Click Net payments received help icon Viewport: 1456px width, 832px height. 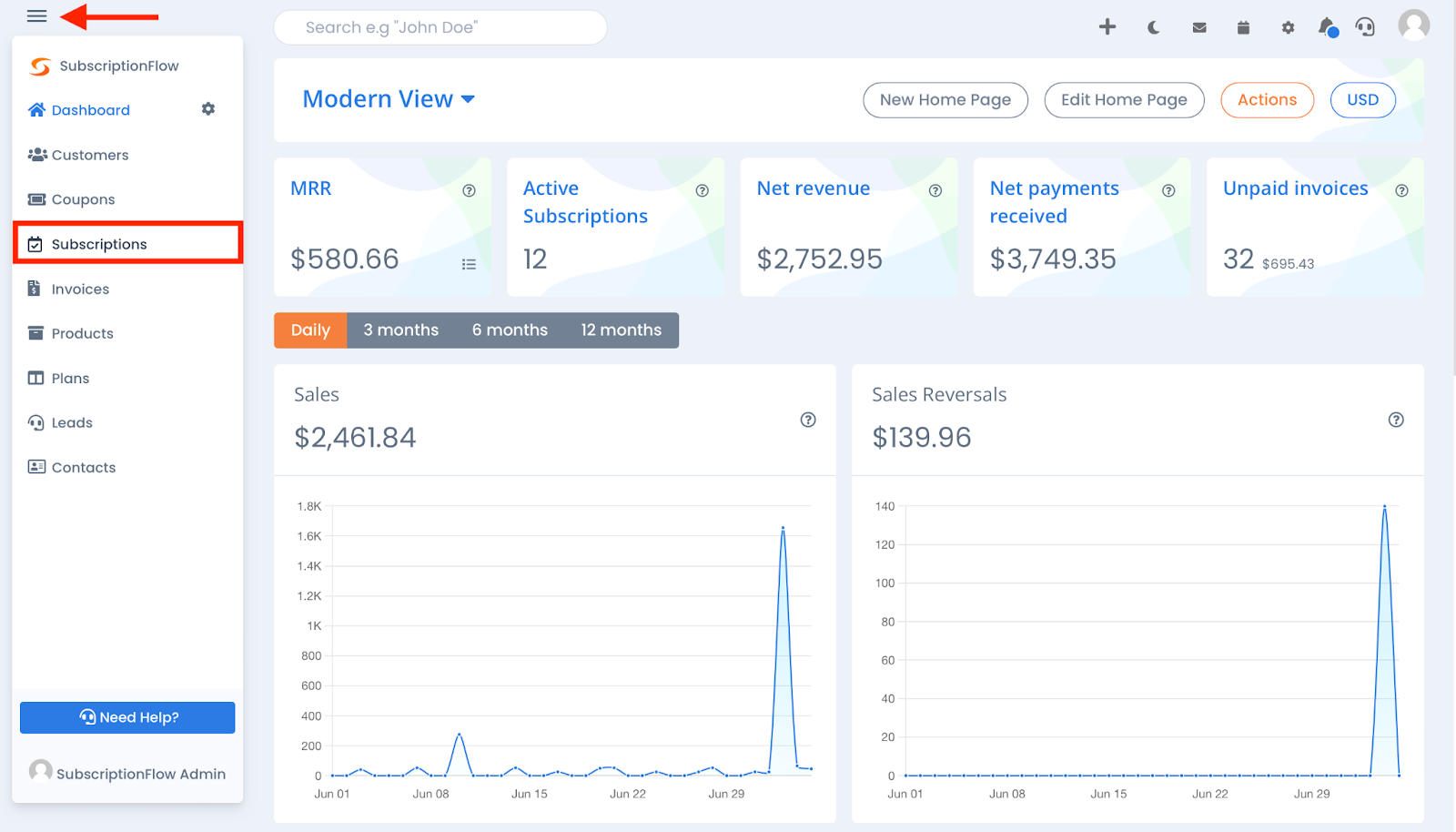(x=1168, y=190)
